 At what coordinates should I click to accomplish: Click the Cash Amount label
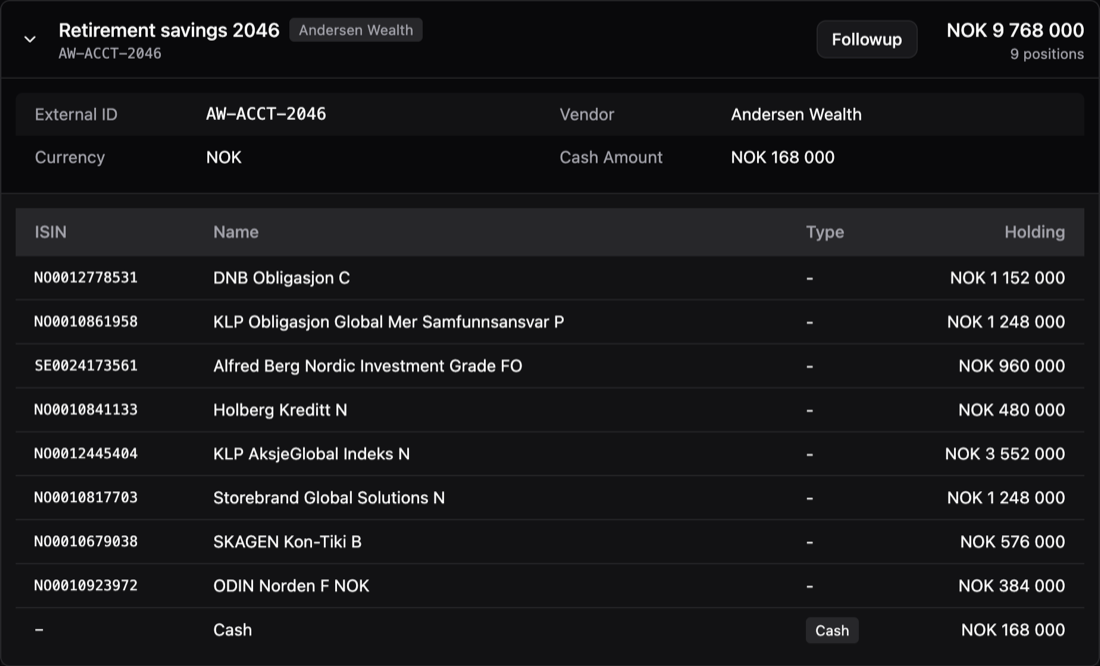[611, 157]
